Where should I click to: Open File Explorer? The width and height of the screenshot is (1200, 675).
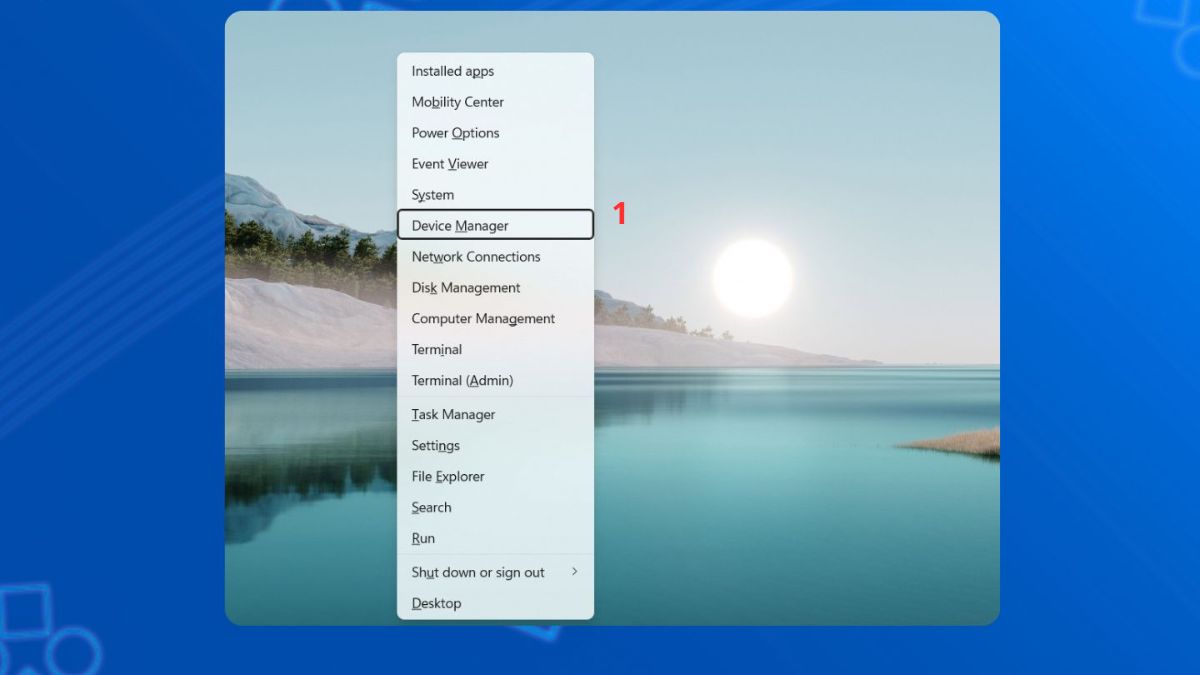[x=448, y=477]
